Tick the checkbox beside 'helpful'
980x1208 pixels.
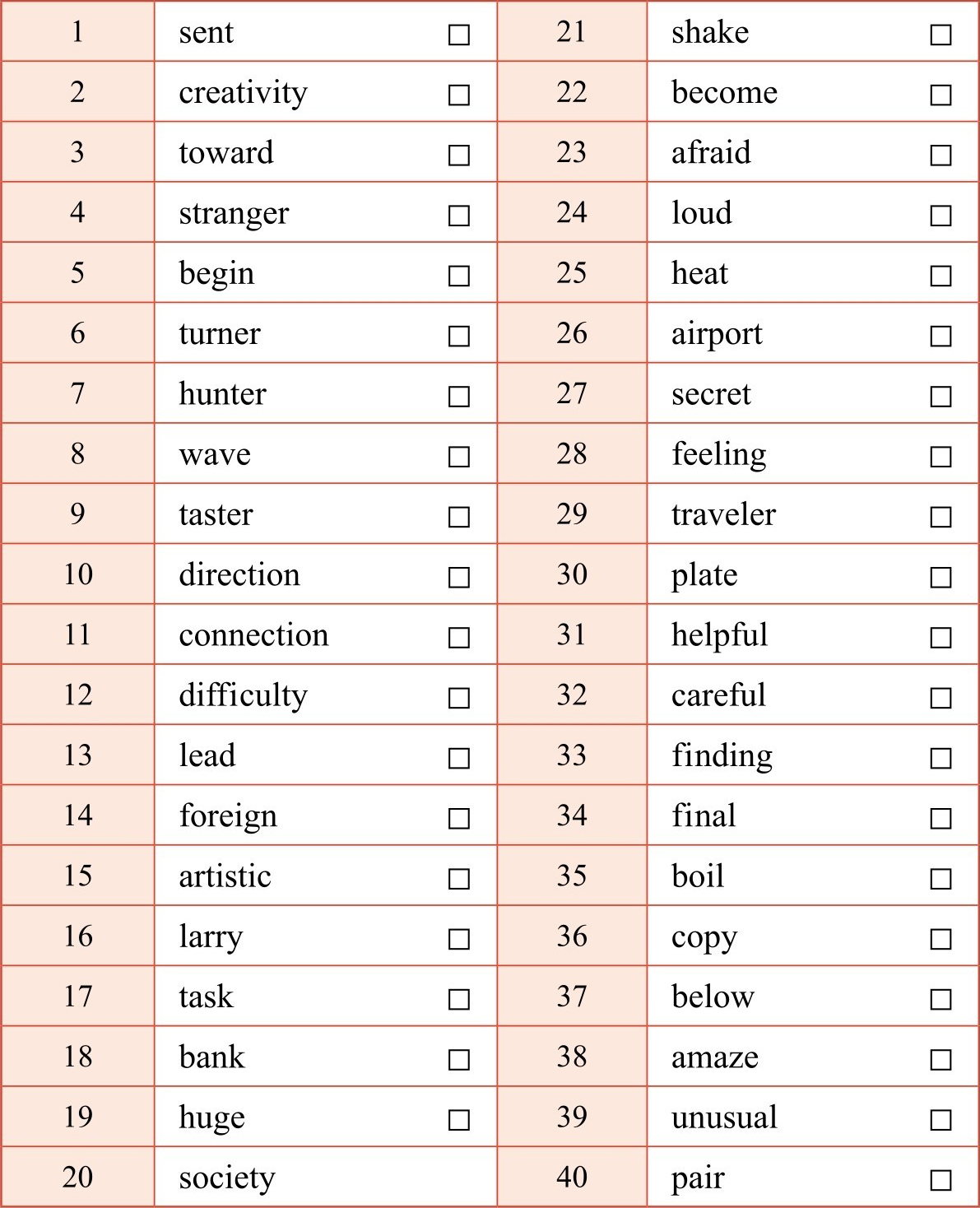click(941, 638)
